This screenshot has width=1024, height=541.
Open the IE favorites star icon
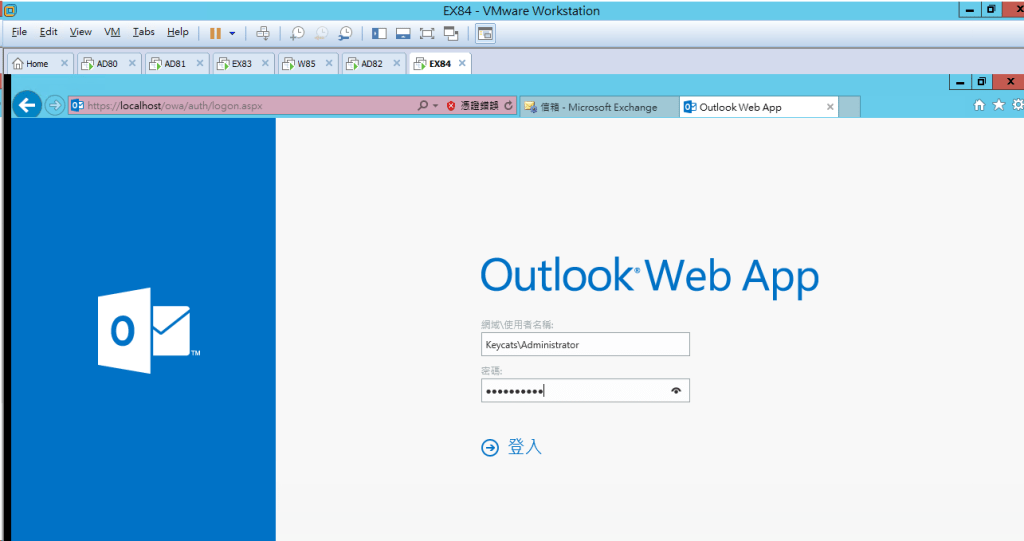pyautogui.click(x=998, y=105)
